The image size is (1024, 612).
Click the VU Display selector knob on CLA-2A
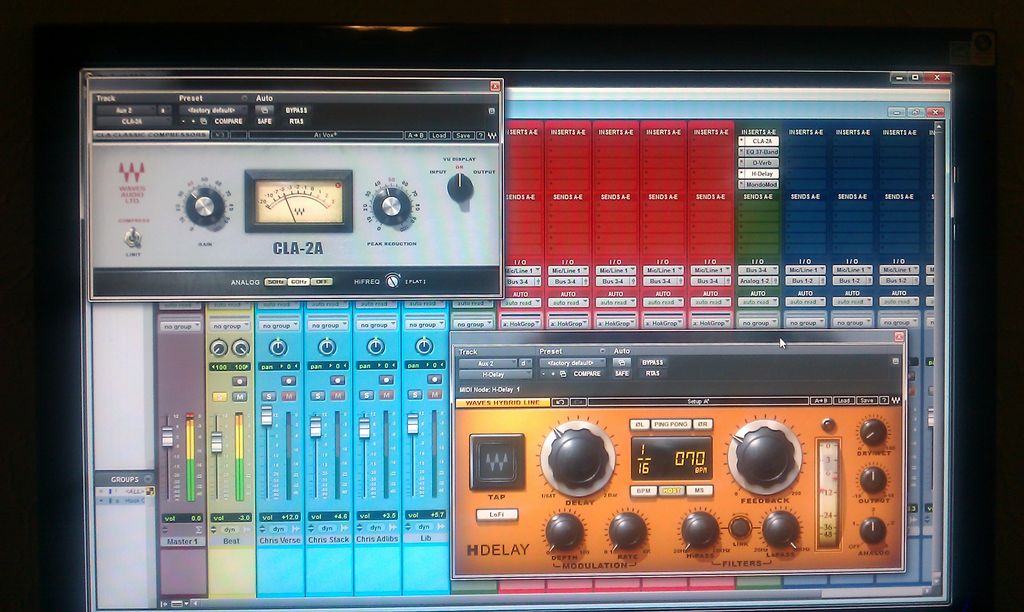(460, 189)
